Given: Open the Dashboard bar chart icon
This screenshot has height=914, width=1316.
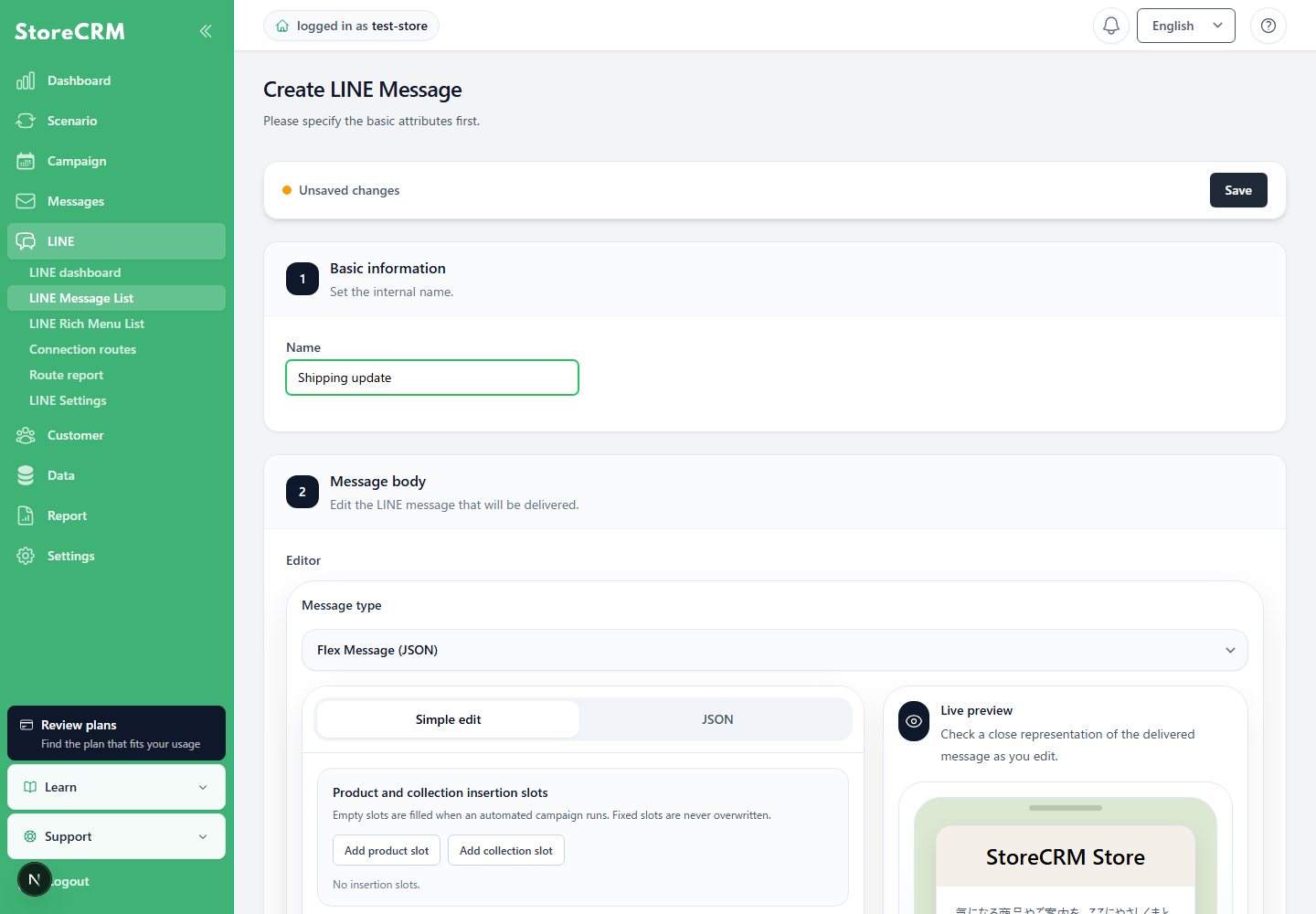Looking at the screenshot, I should 26,80.
